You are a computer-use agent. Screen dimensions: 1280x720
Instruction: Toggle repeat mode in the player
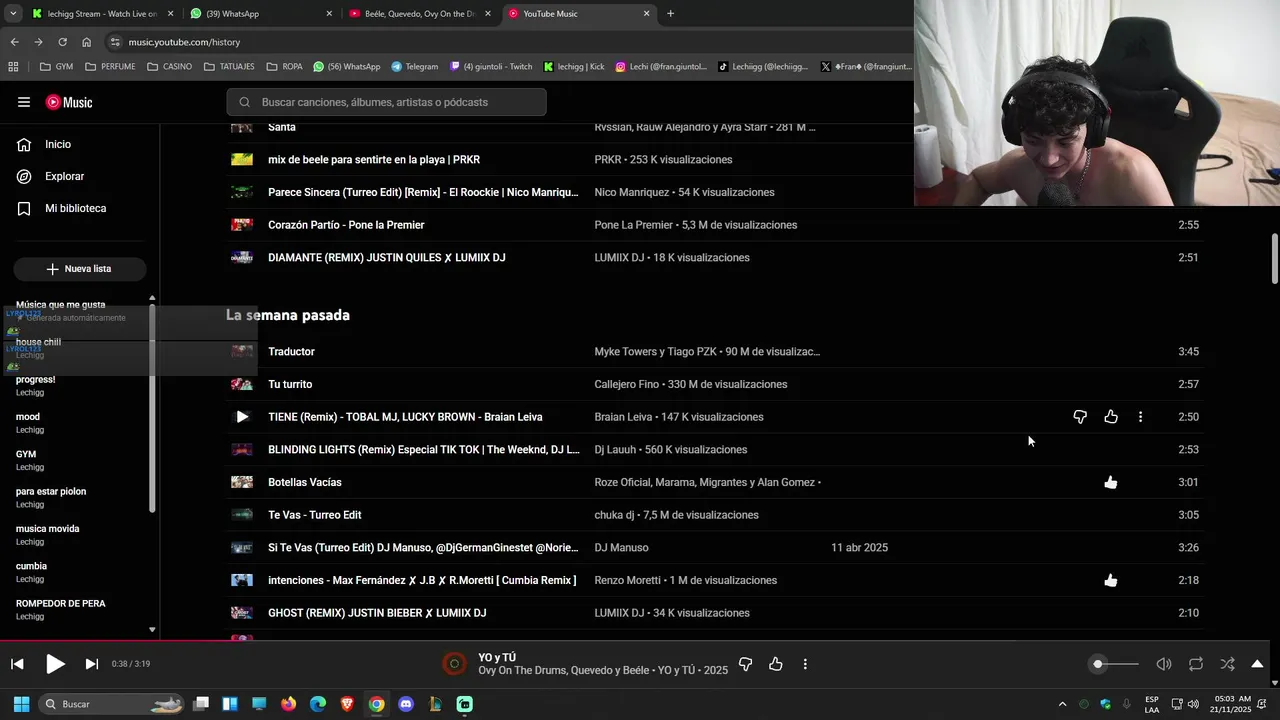coord(1196,664)
